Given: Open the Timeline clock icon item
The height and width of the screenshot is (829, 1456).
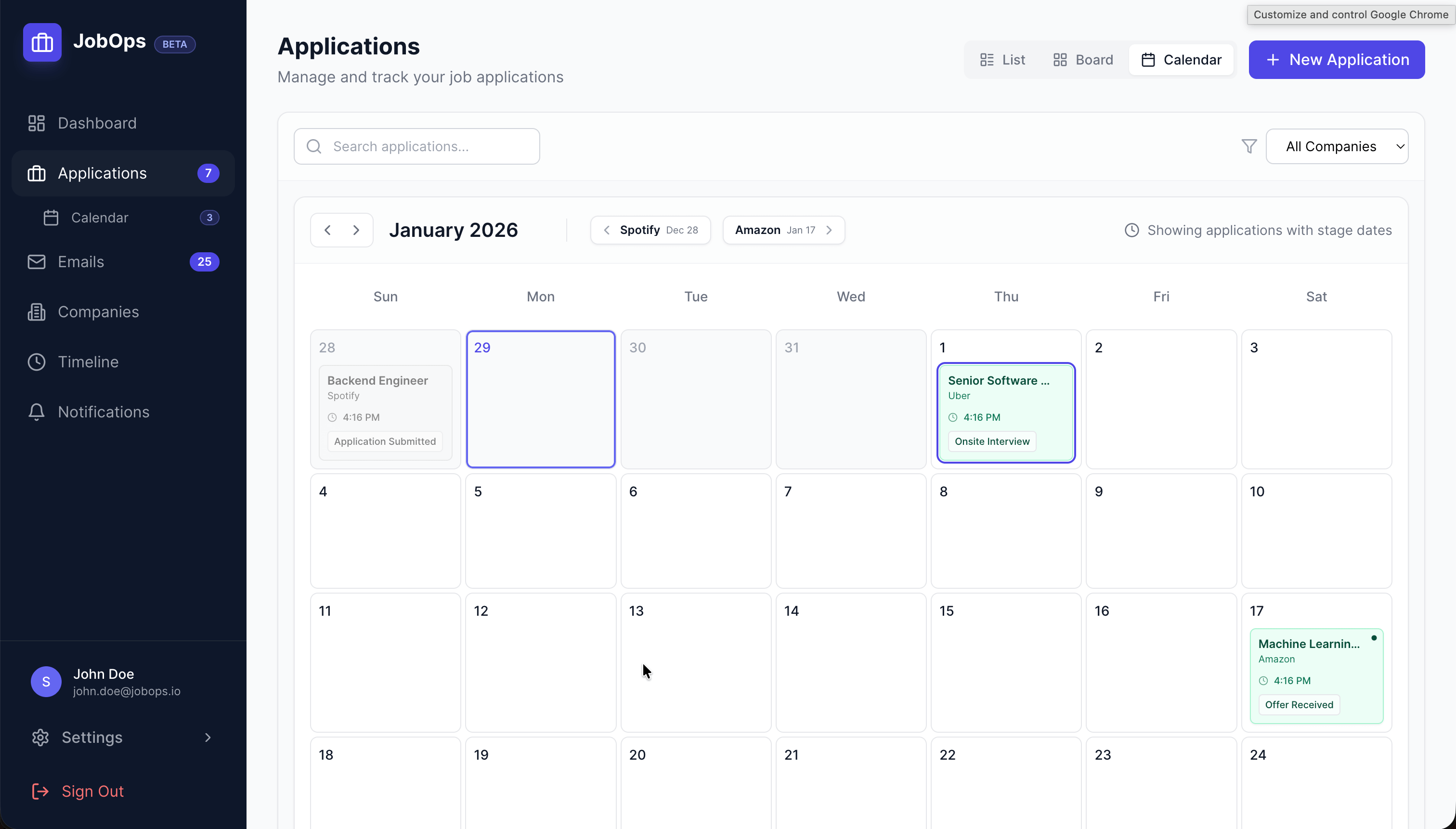Looking at the screenshot, I should pos(37,362).
